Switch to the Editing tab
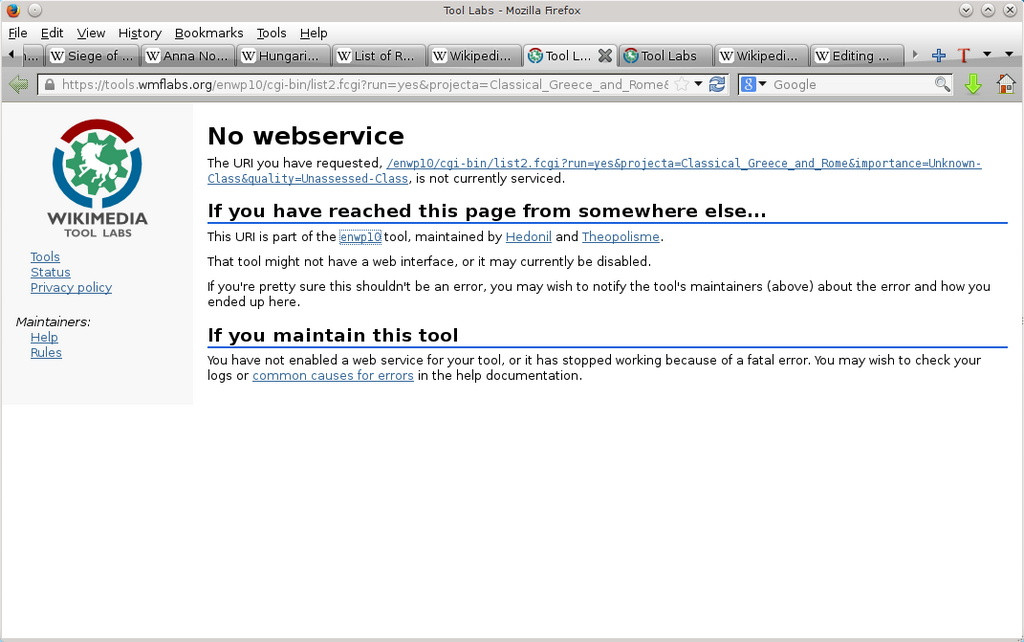Image resolution: width=1024 pixels, height=642 pixels. pos(857,56)
